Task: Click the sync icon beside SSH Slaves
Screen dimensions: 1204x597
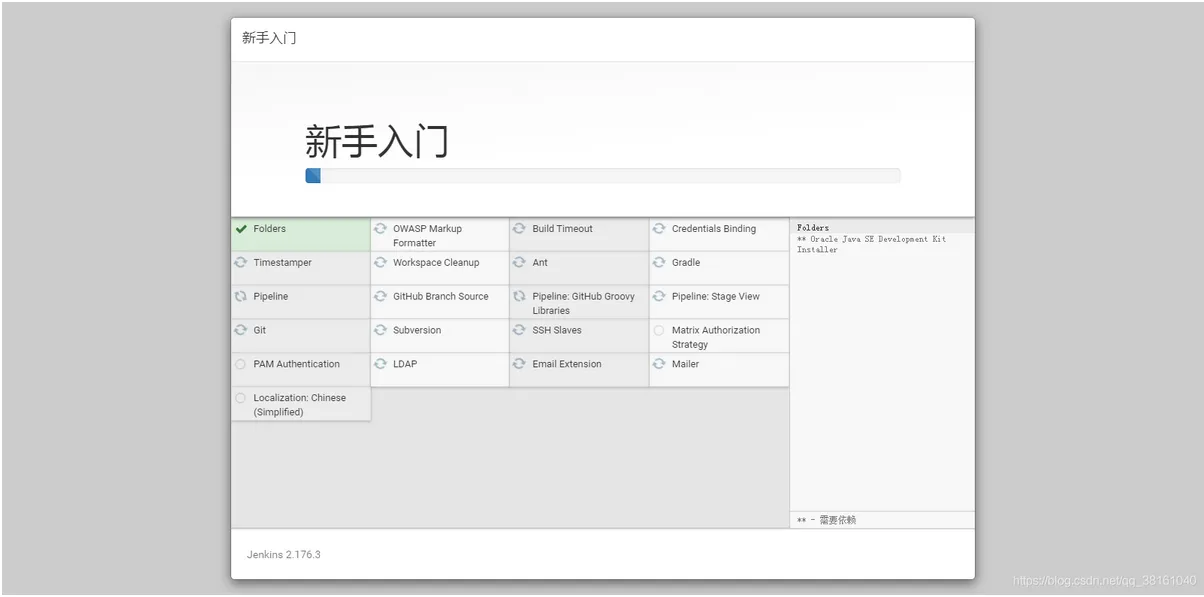Action: click(x=519, y=330)
